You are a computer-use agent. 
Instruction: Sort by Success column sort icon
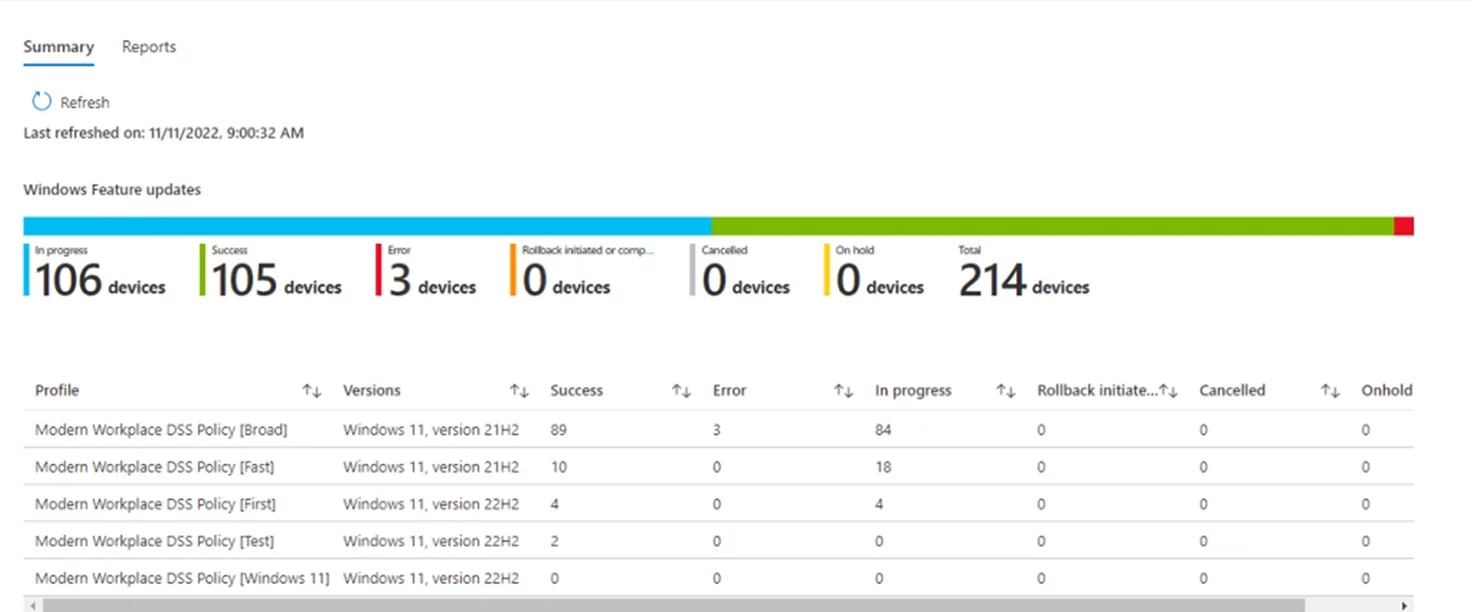[681, 391]
